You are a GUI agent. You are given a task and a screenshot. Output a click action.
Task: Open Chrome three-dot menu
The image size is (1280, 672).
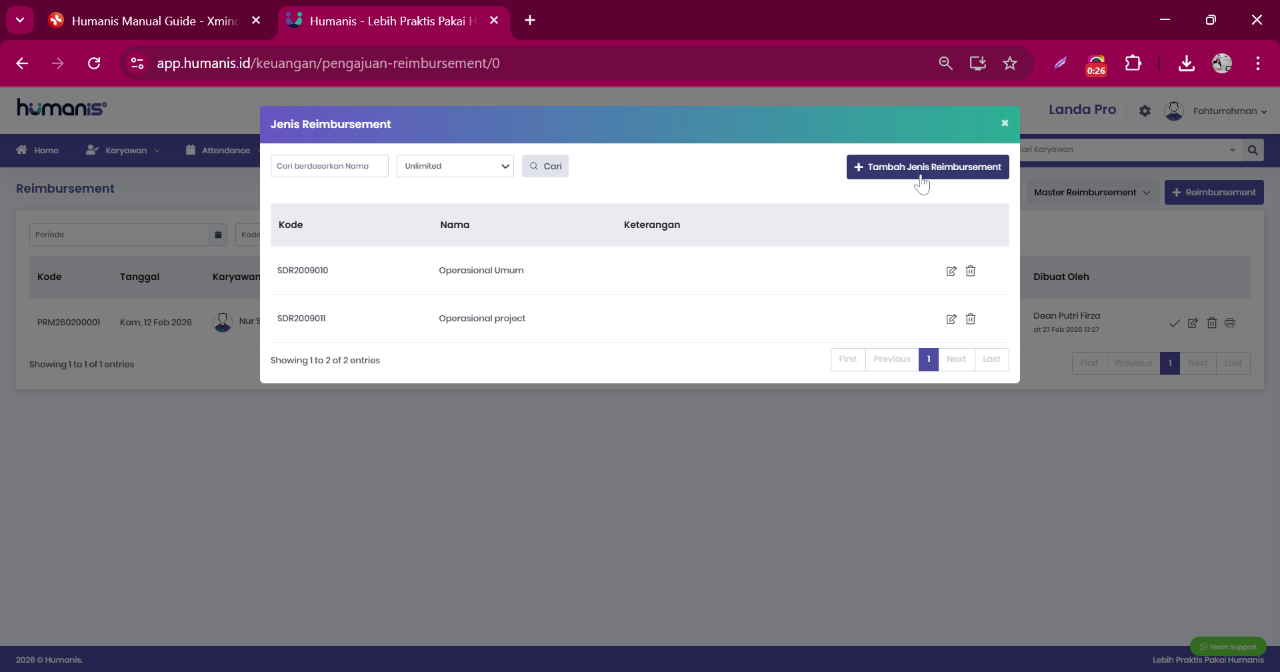[x=1257, y=63]
